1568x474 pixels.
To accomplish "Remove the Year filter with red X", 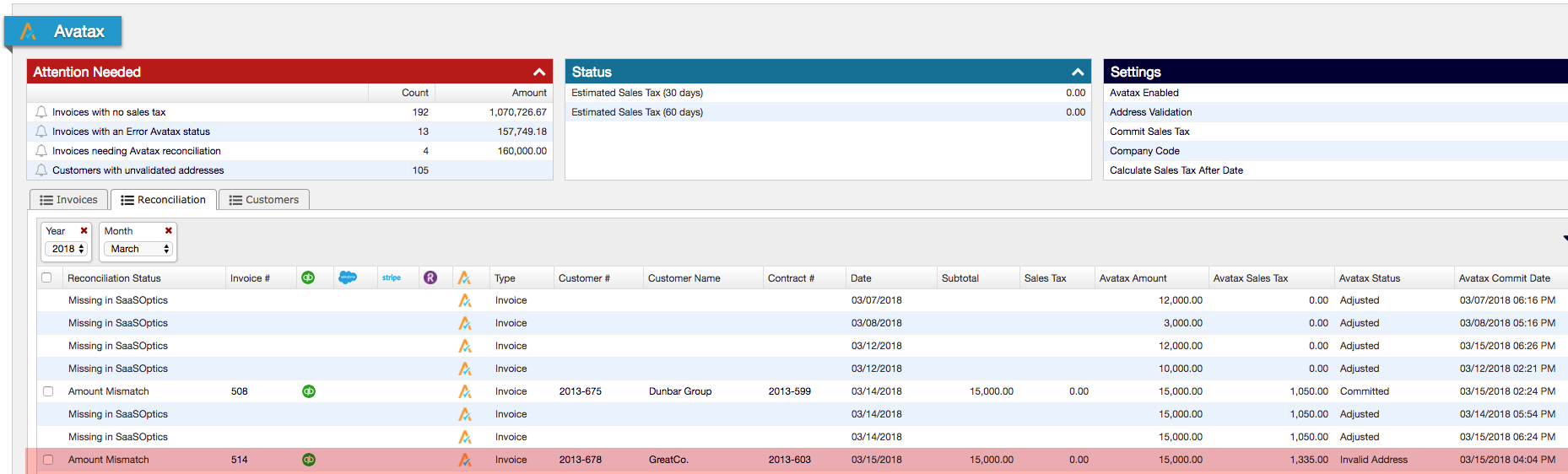I will coord(84,230).
